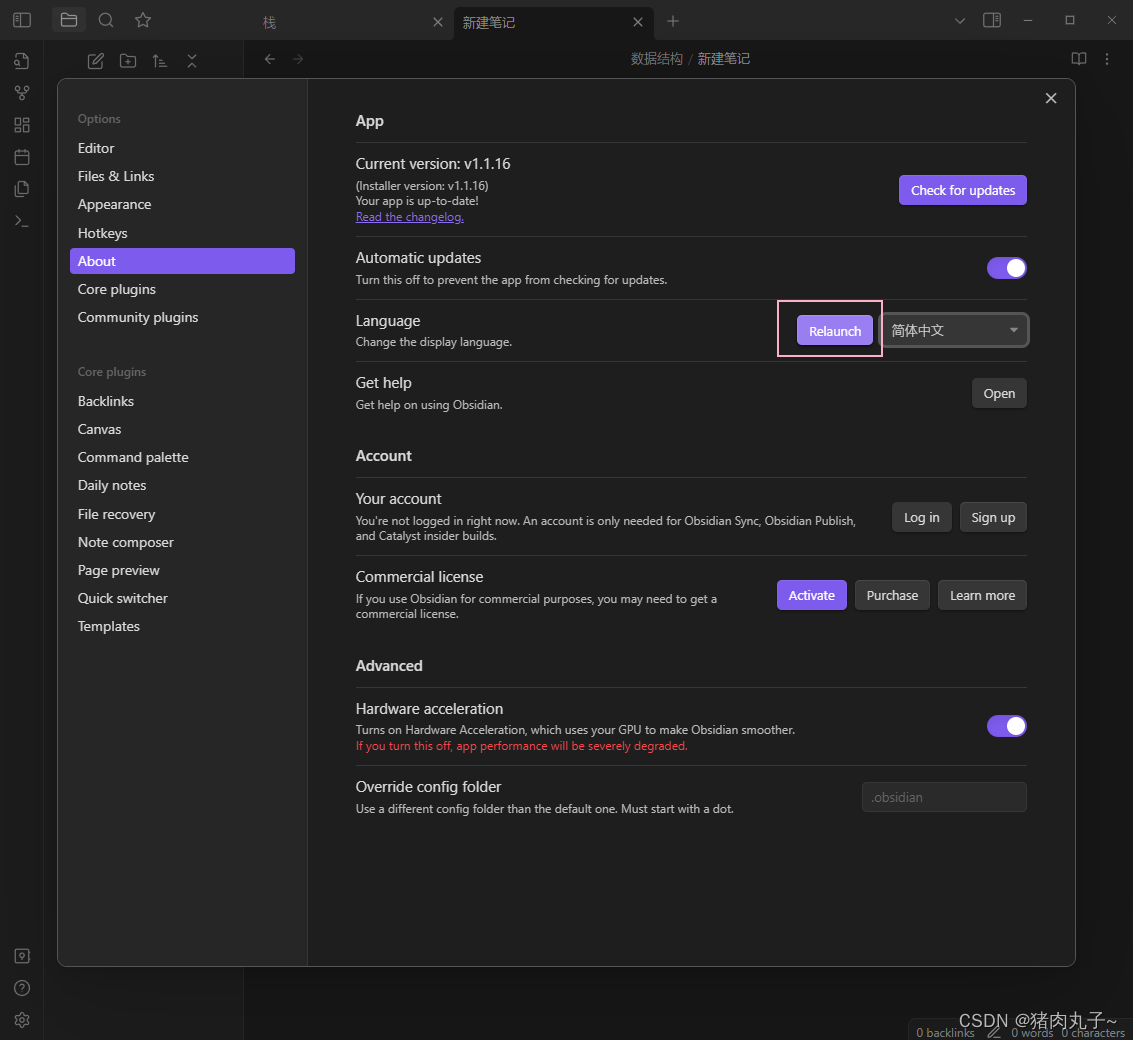
Task: Open Files & Links settings
Action: 182,176
